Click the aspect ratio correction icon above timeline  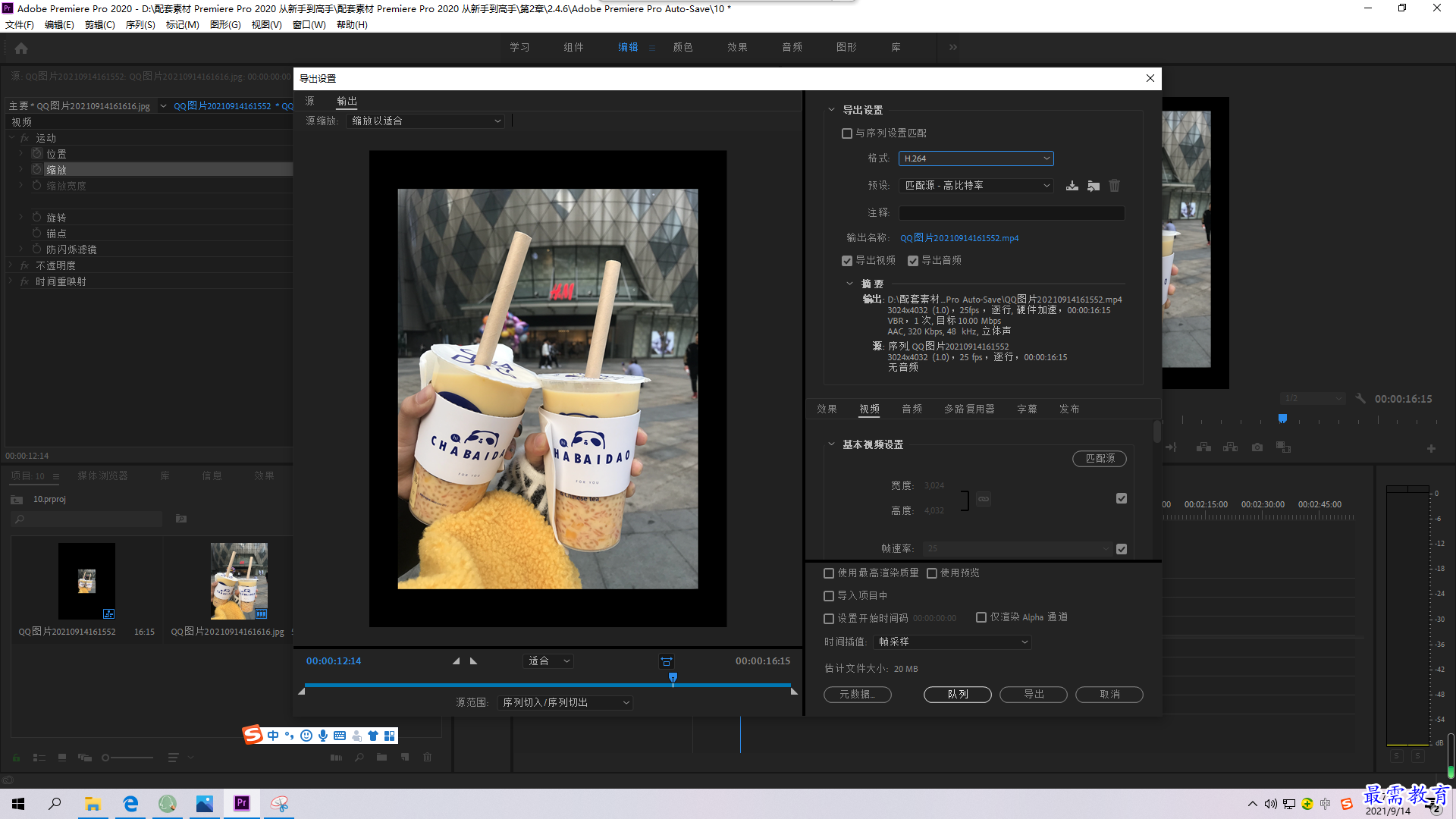(x=667, y=662)
